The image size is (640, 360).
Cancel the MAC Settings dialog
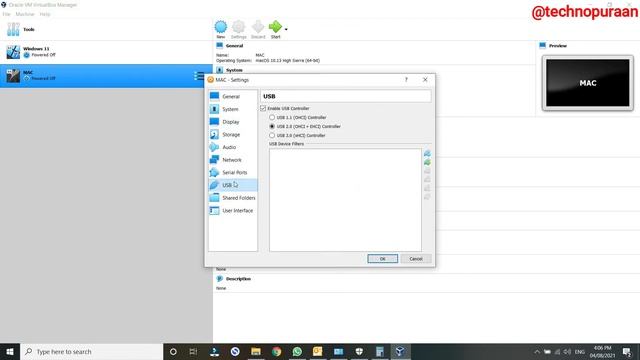[416, 259]
